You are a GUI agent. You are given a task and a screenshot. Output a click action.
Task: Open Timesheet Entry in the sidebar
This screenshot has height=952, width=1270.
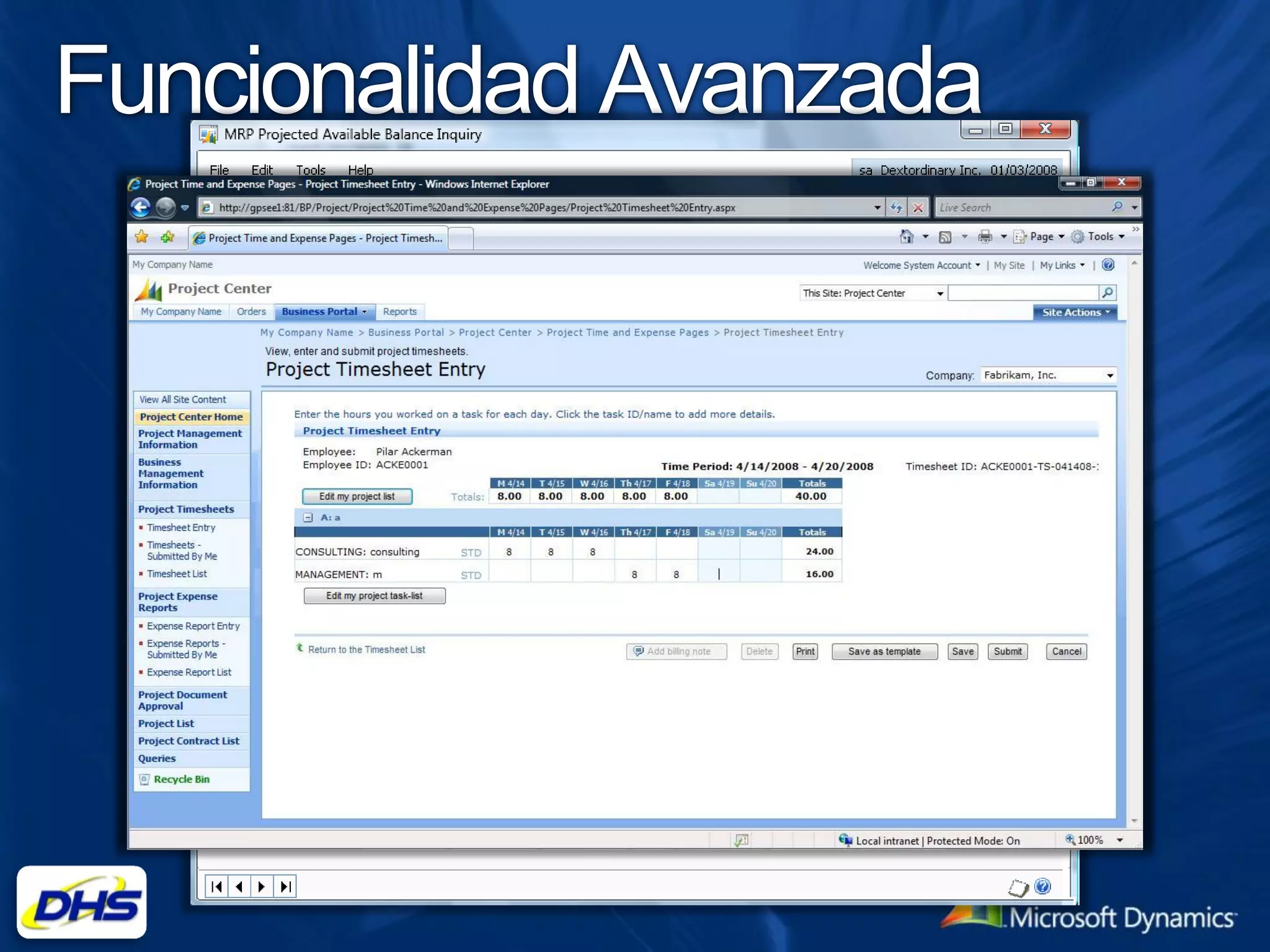[181, 527]
